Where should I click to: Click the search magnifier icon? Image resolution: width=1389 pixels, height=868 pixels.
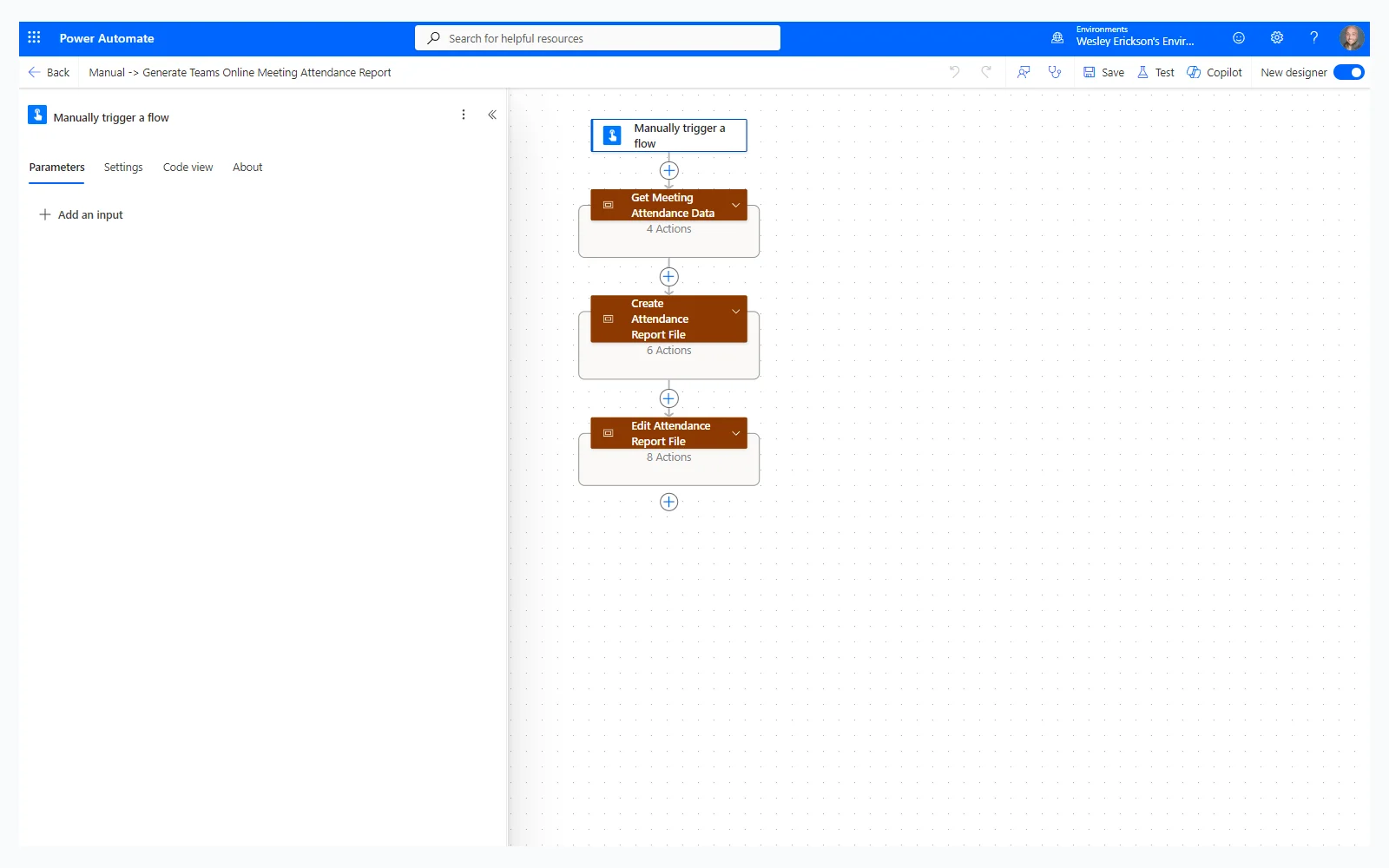[x=433, y=38]
